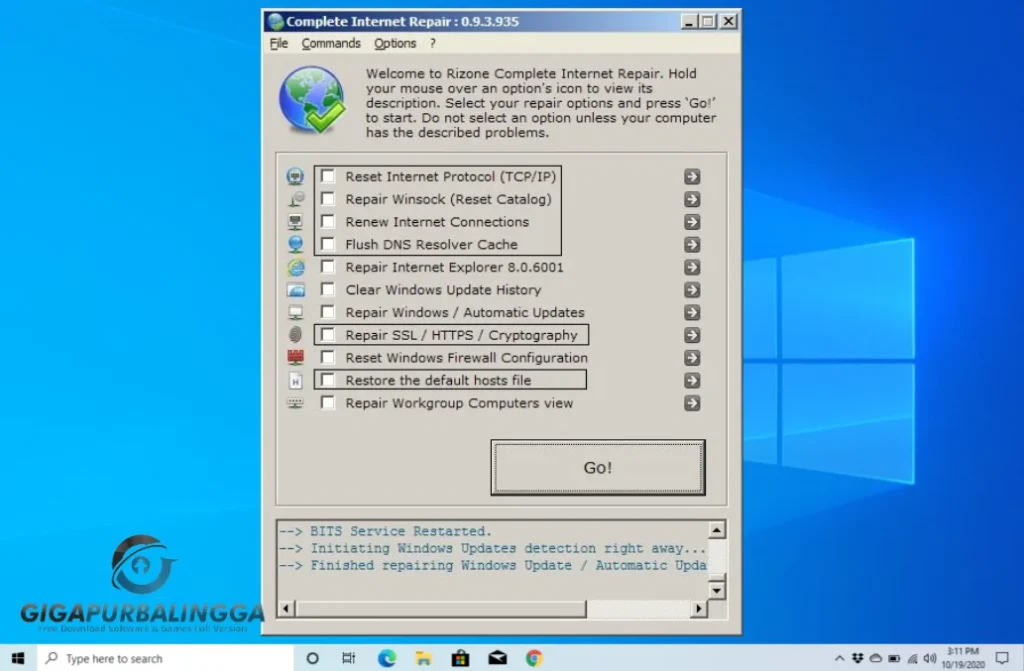This screenshot has width=1024, height=671.
Task: Click the arrow beside Reset Windows Firewall Configuration
Action: coord(691,357)
